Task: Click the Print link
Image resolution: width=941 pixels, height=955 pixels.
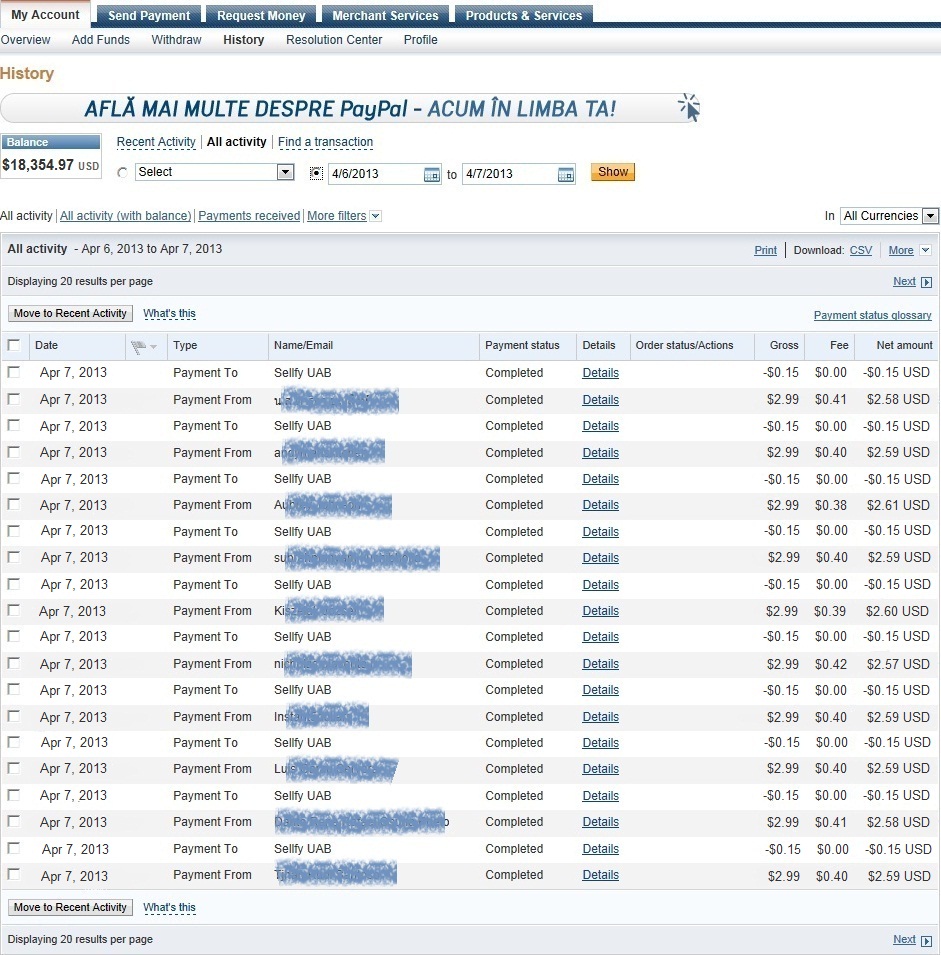Action: (766, 250)
